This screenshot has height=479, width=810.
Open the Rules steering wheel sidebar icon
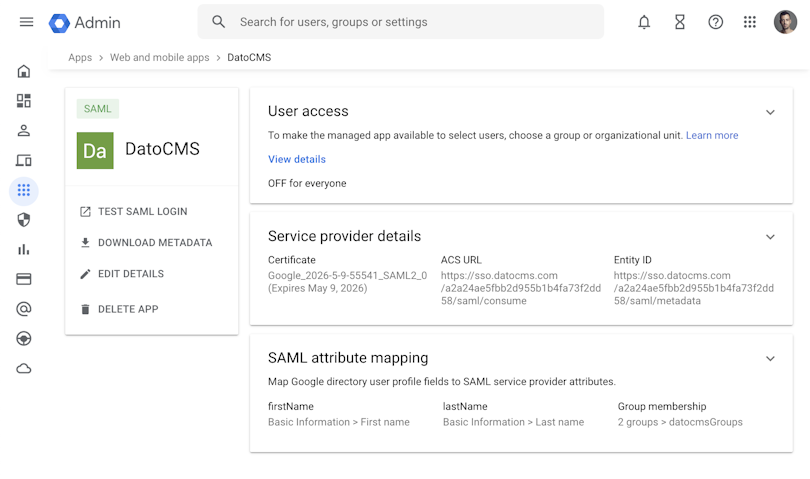point(24,338)
